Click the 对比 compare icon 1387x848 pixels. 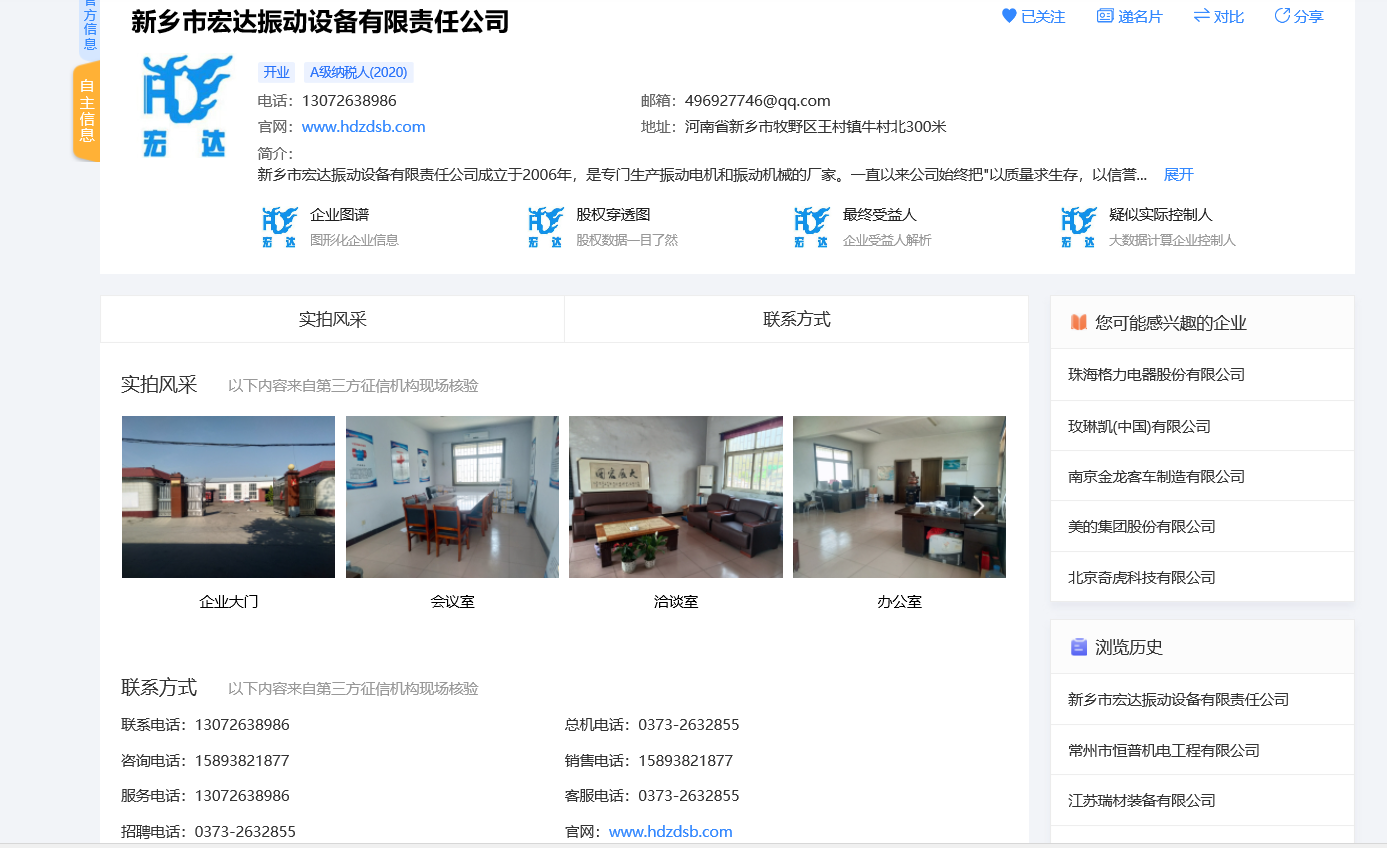[1217, 16]
